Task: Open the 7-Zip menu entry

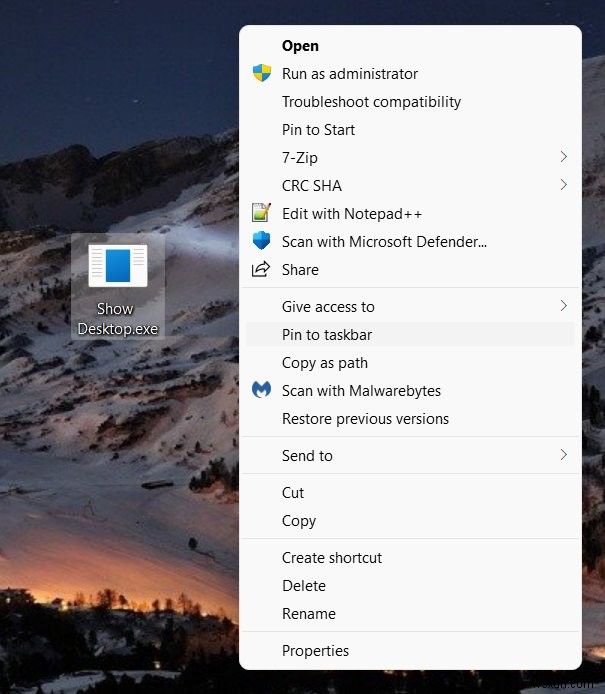Action: pos(410,158)
